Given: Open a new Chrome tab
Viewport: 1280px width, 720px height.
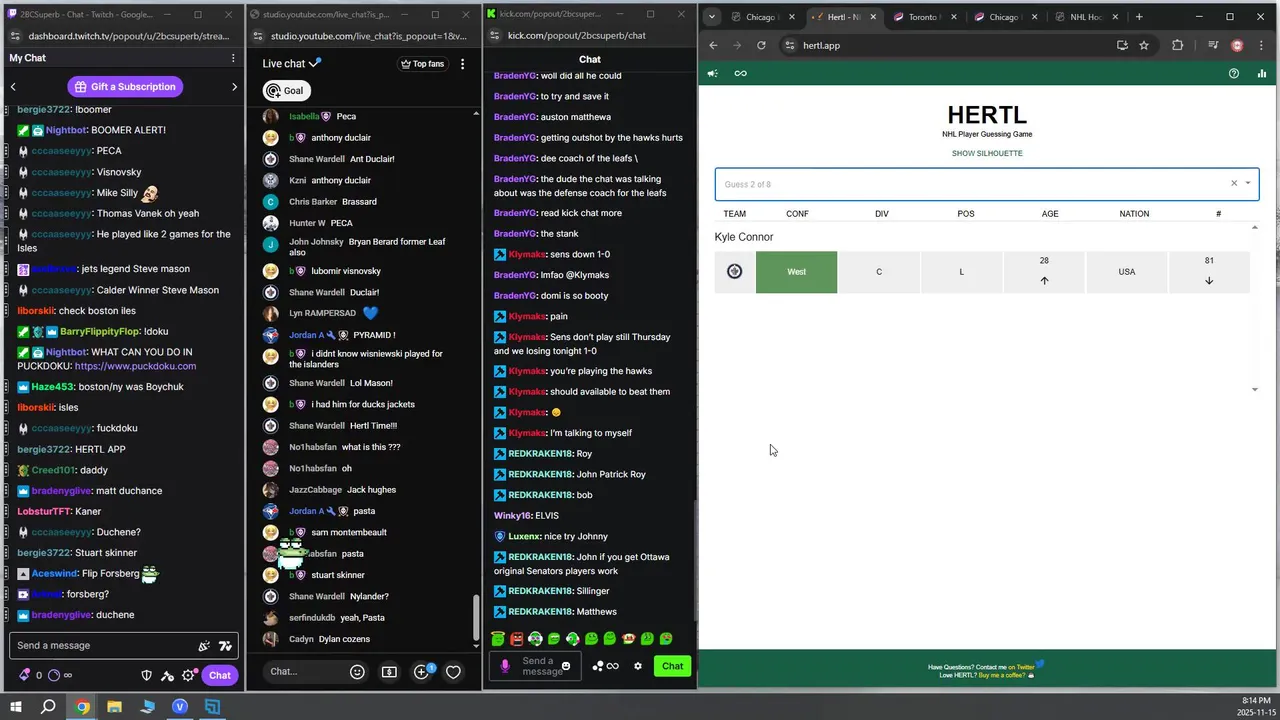Looking at the screenshot, I should pos(1139,17).
